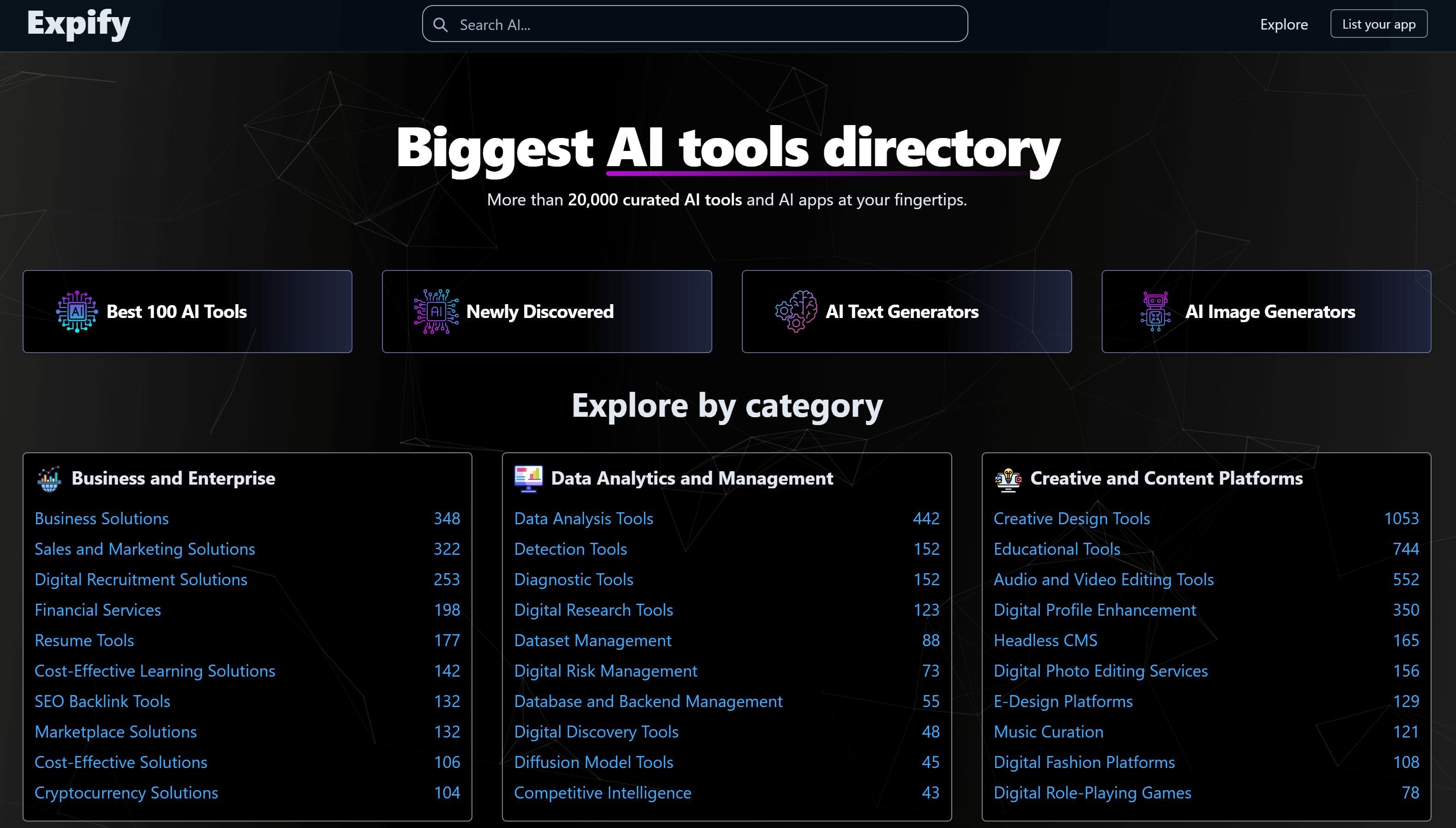Click the Data Analytics monitor chart icon
1456x828 pixels.
[x=529, y=478]
